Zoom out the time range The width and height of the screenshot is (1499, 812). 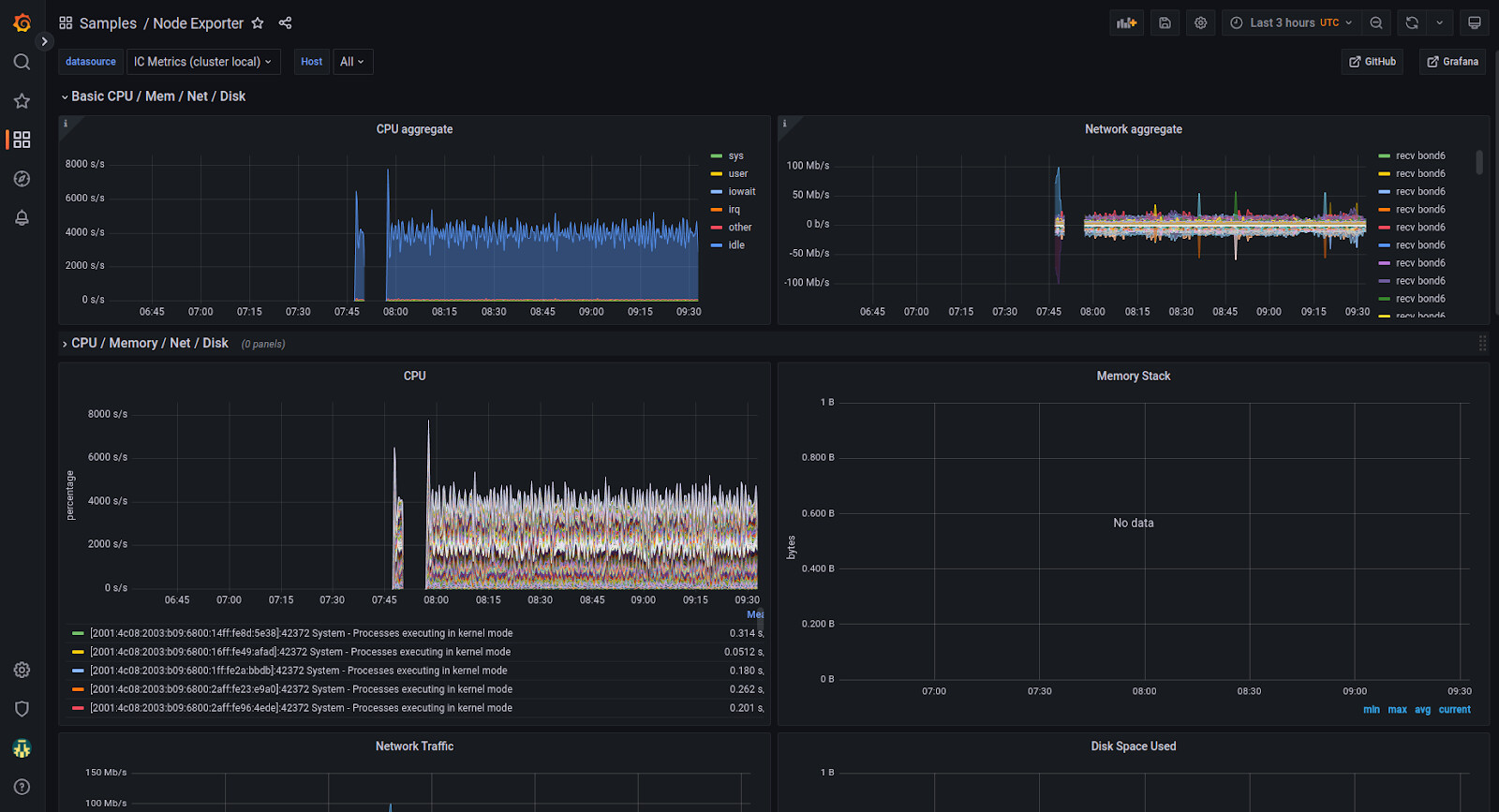click(x=1375, y=22)
